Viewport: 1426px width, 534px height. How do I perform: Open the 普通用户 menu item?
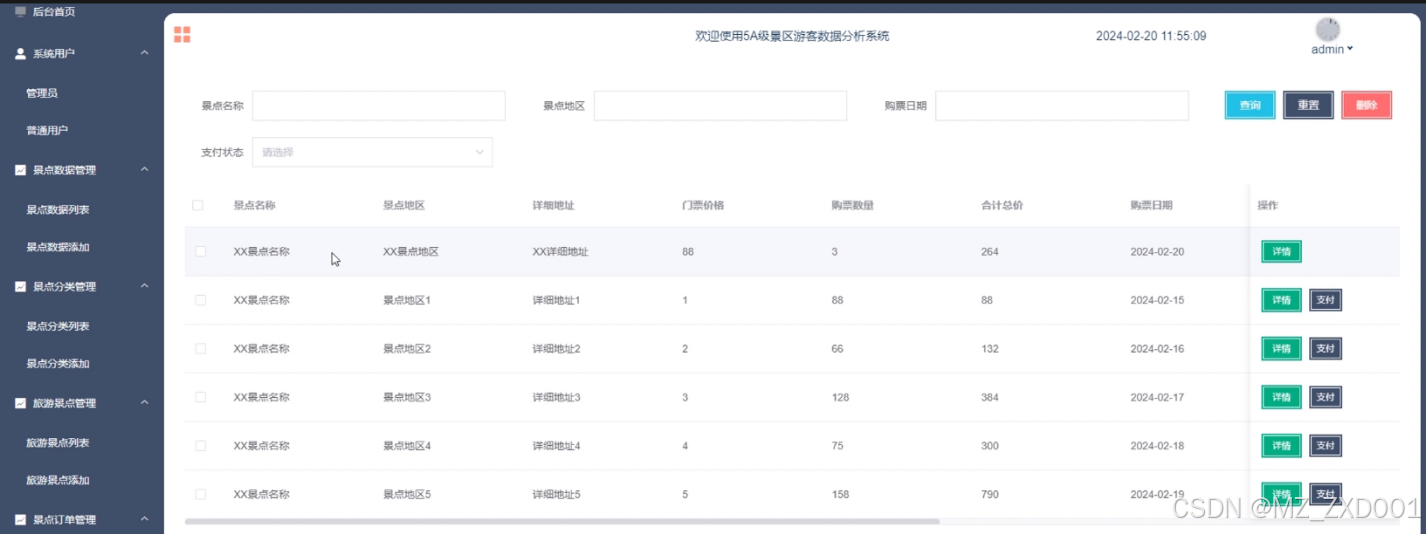(x=47, y=131)
